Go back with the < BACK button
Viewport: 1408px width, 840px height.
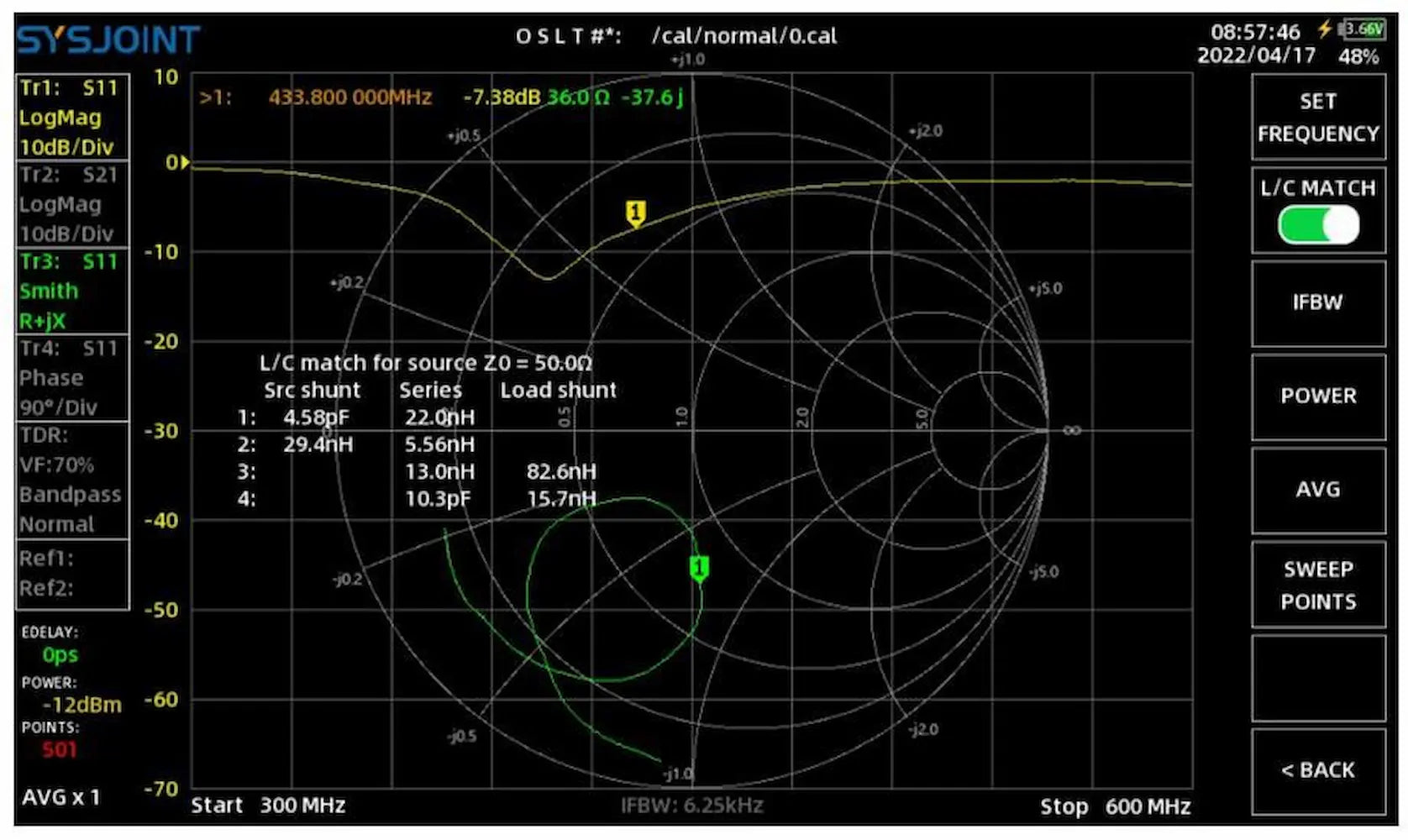[1317, 771]
